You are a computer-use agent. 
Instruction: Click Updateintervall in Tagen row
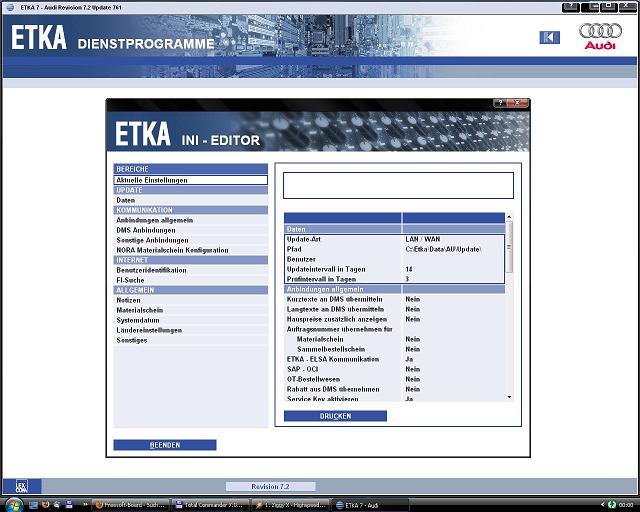(x=394, y=269)
